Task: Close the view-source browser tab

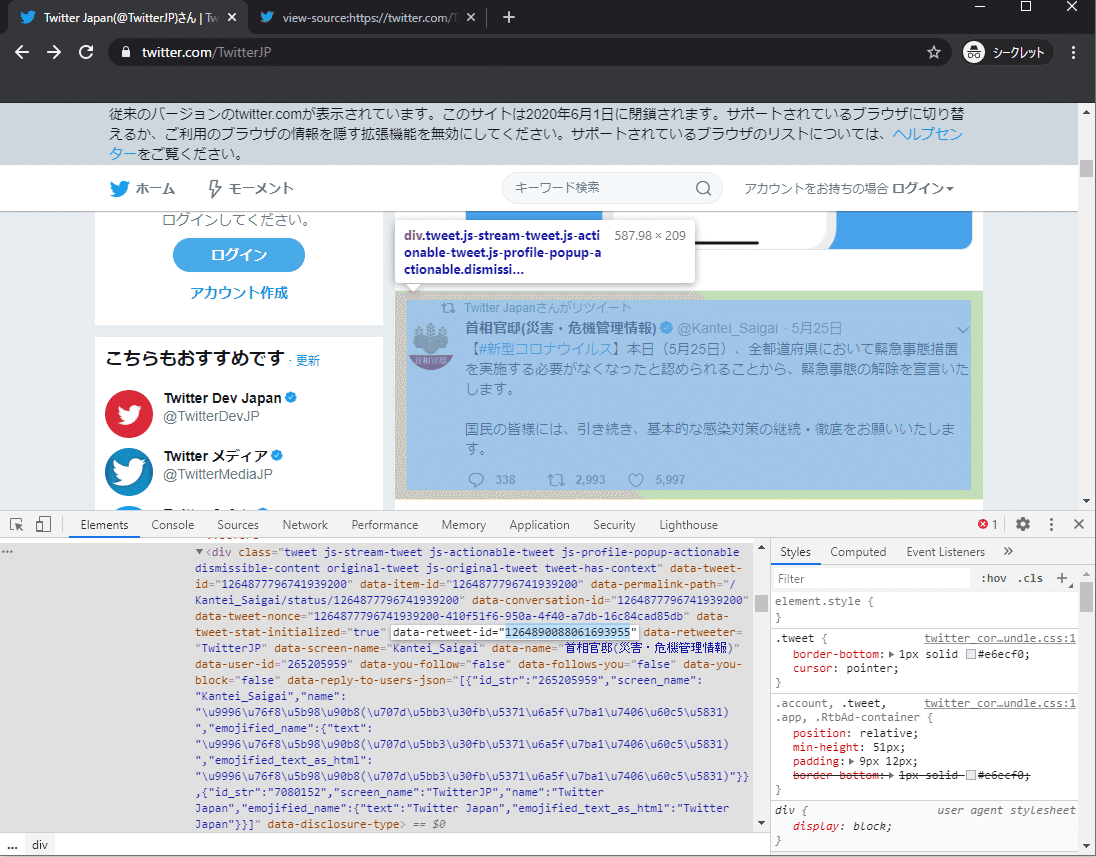Action: tap(471, 17)
